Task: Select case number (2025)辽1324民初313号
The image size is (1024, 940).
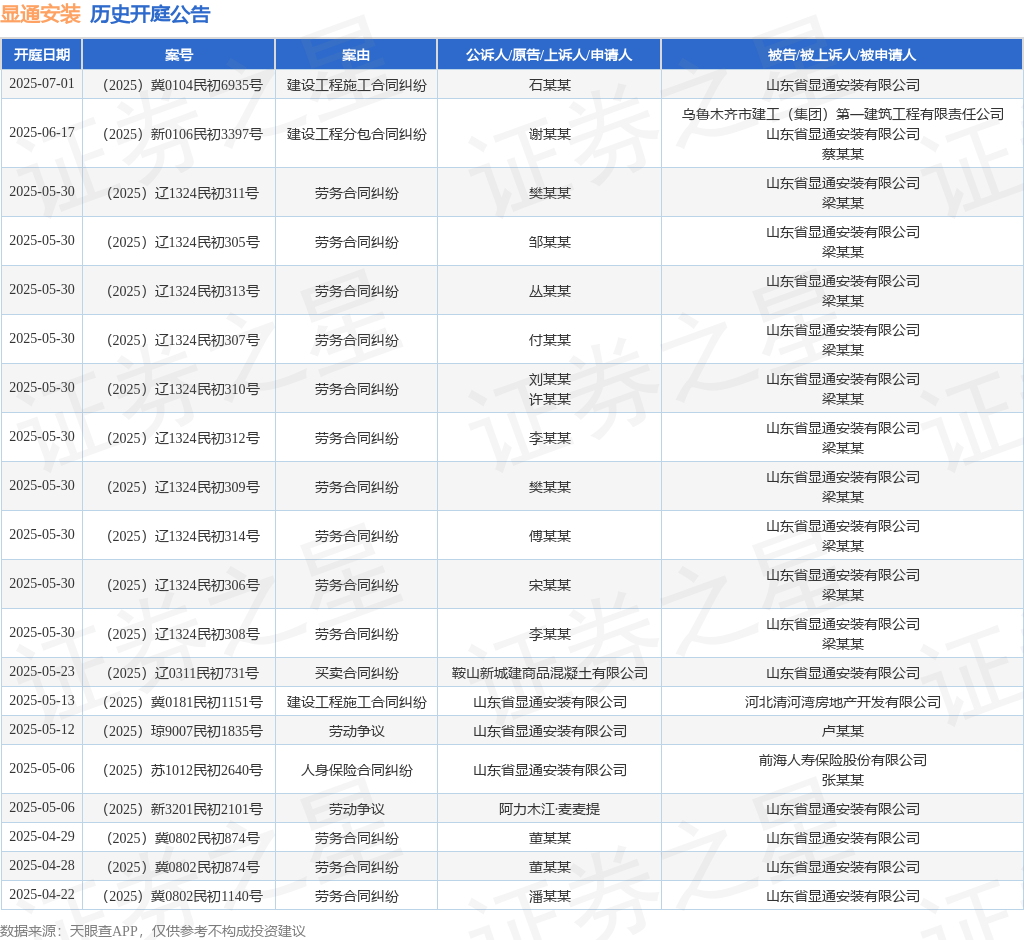Action: click(x=179, y=291)
